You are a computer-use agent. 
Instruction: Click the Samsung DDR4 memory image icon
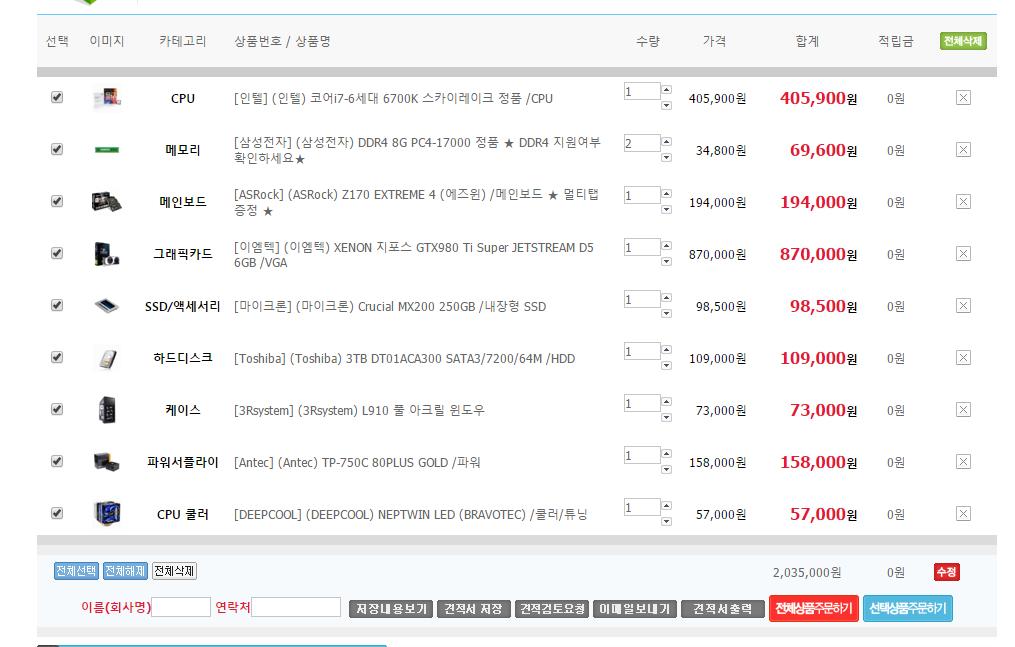[106, 150]
